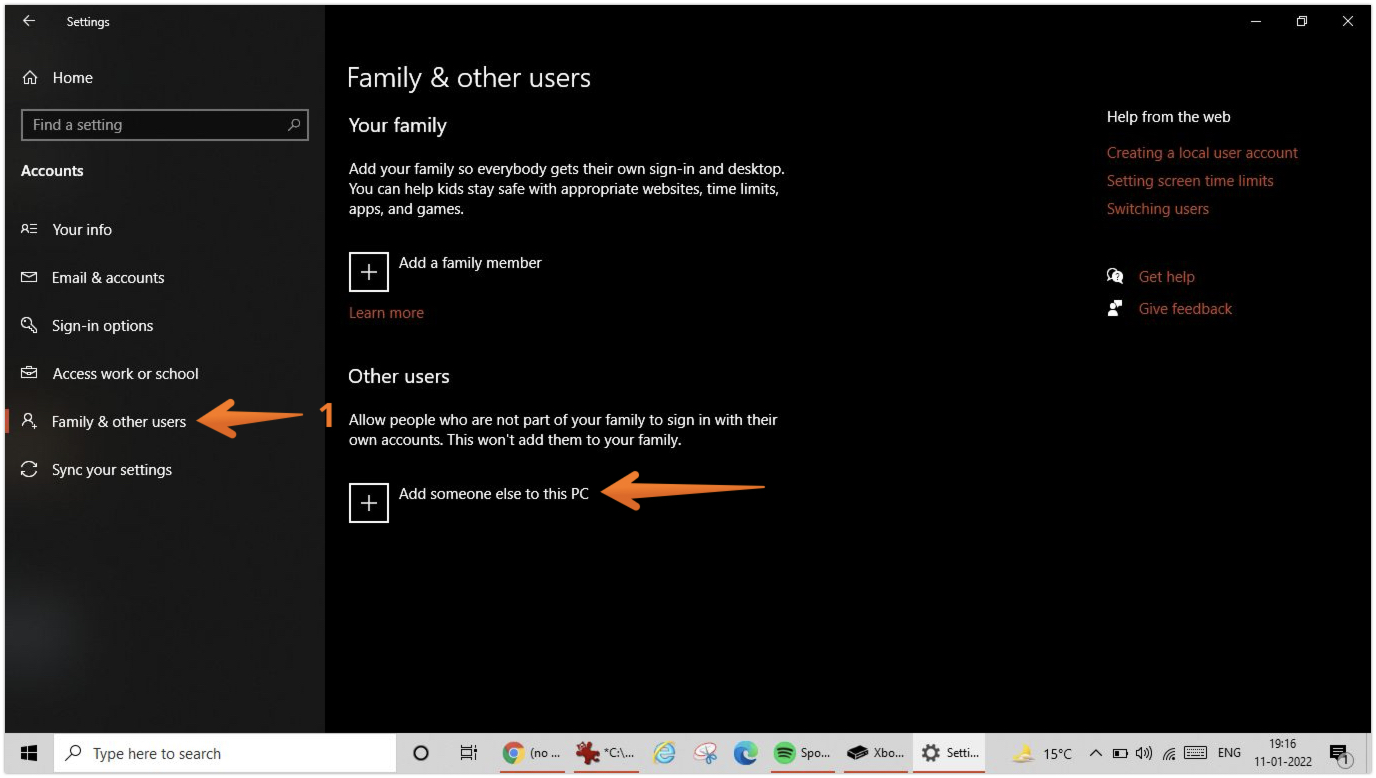Click the Find a setting search field

click(x=155, y=125)
